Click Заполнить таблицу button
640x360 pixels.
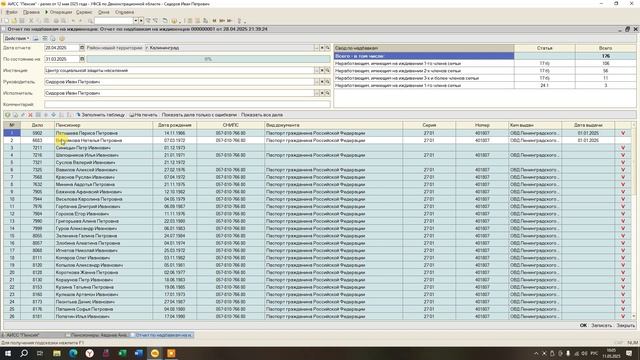(100, 115)
